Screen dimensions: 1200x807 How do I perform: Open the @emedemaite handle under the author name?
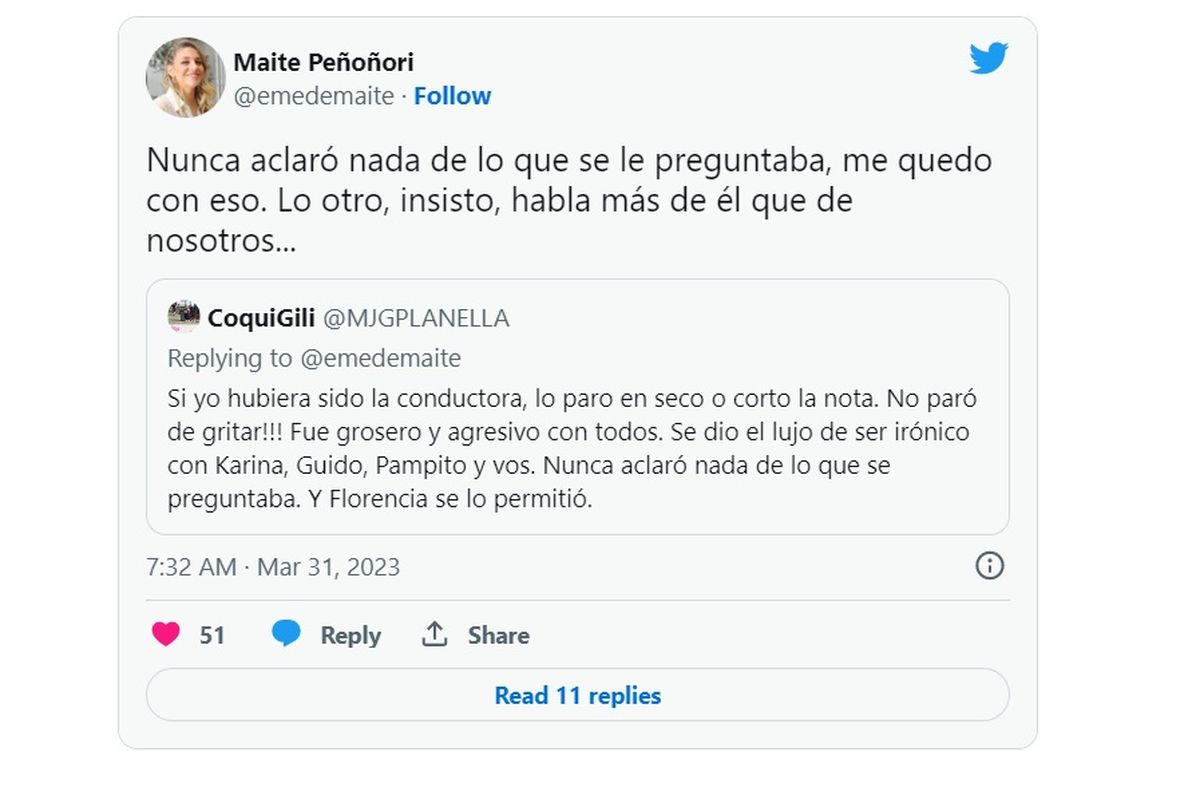click(314, 96)
